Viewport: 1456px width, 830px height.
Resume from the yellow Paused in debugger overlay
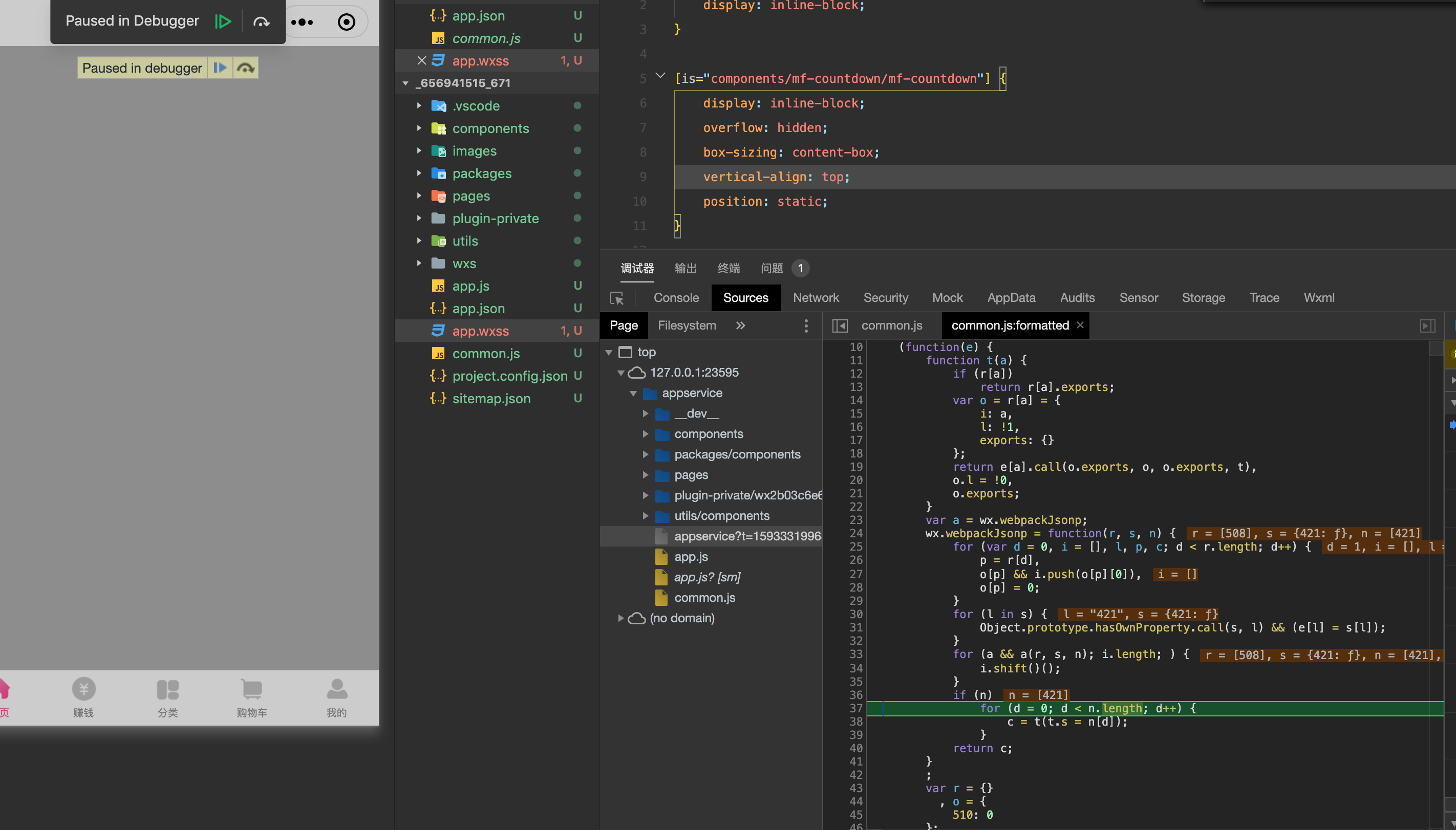click(x=220, y=68)
